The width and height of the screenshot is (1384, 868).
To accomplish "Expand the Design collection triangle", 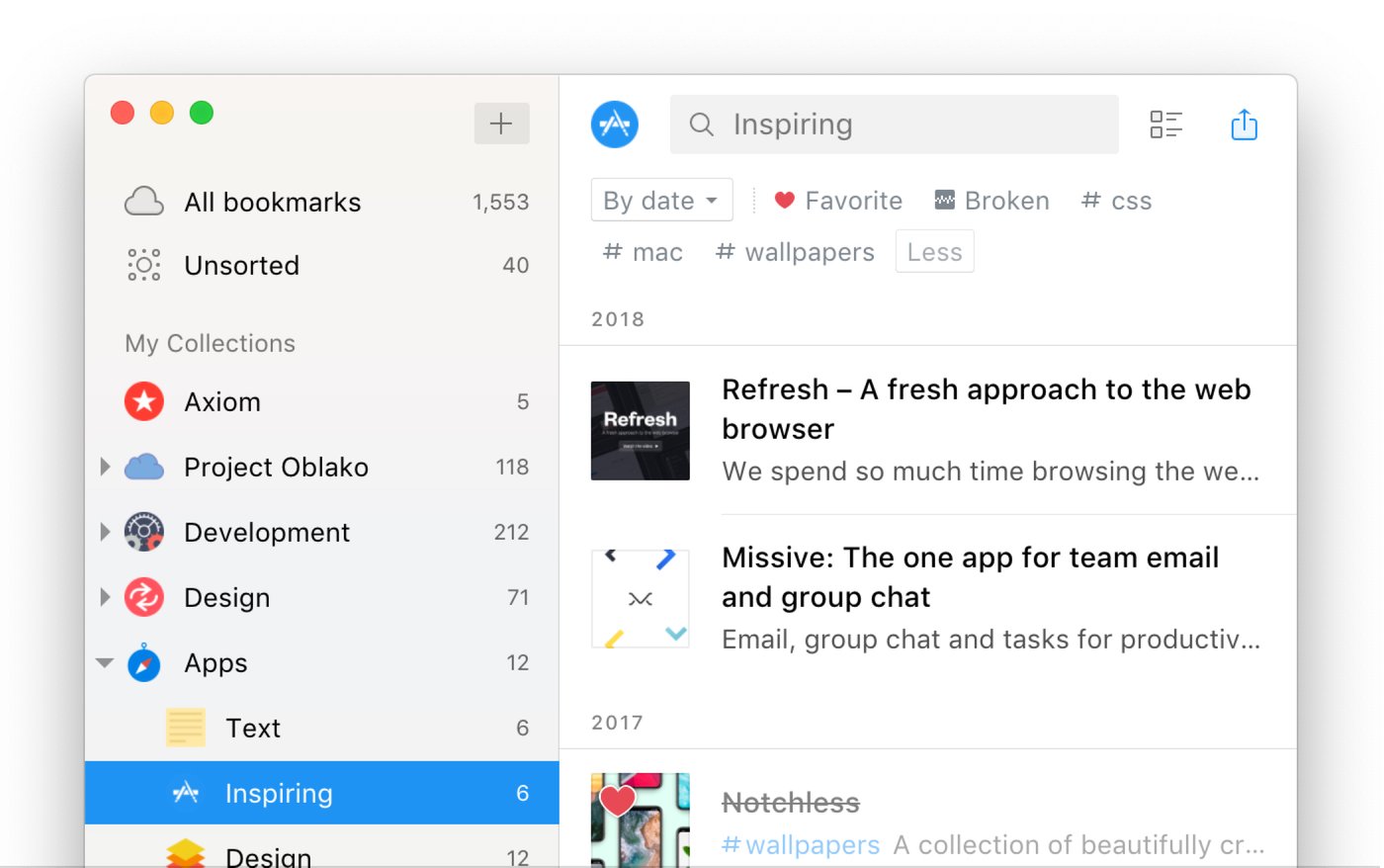I will tap(105, 597).
